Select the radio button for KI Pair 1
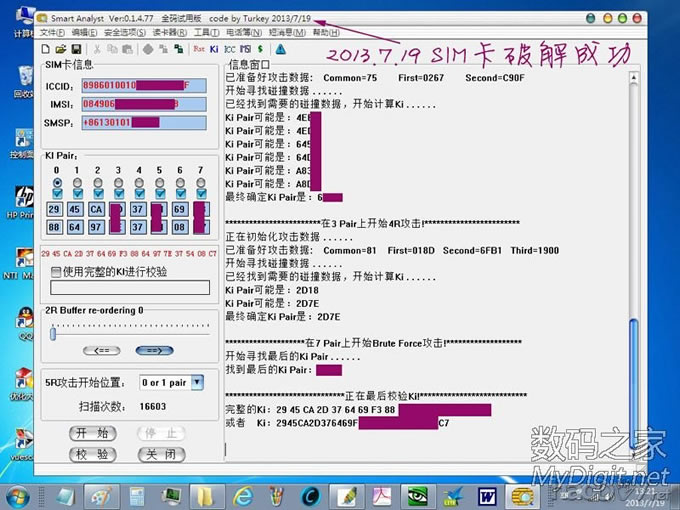This screenshot has height=510, width=680. pos(77,183)
